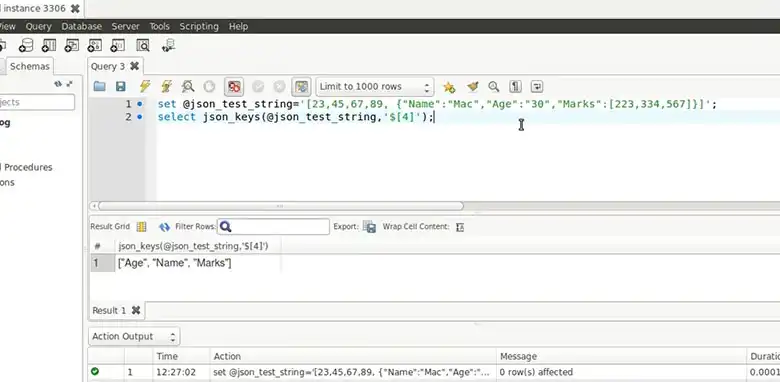
Task: Open the Query menu
Action: 38,26
